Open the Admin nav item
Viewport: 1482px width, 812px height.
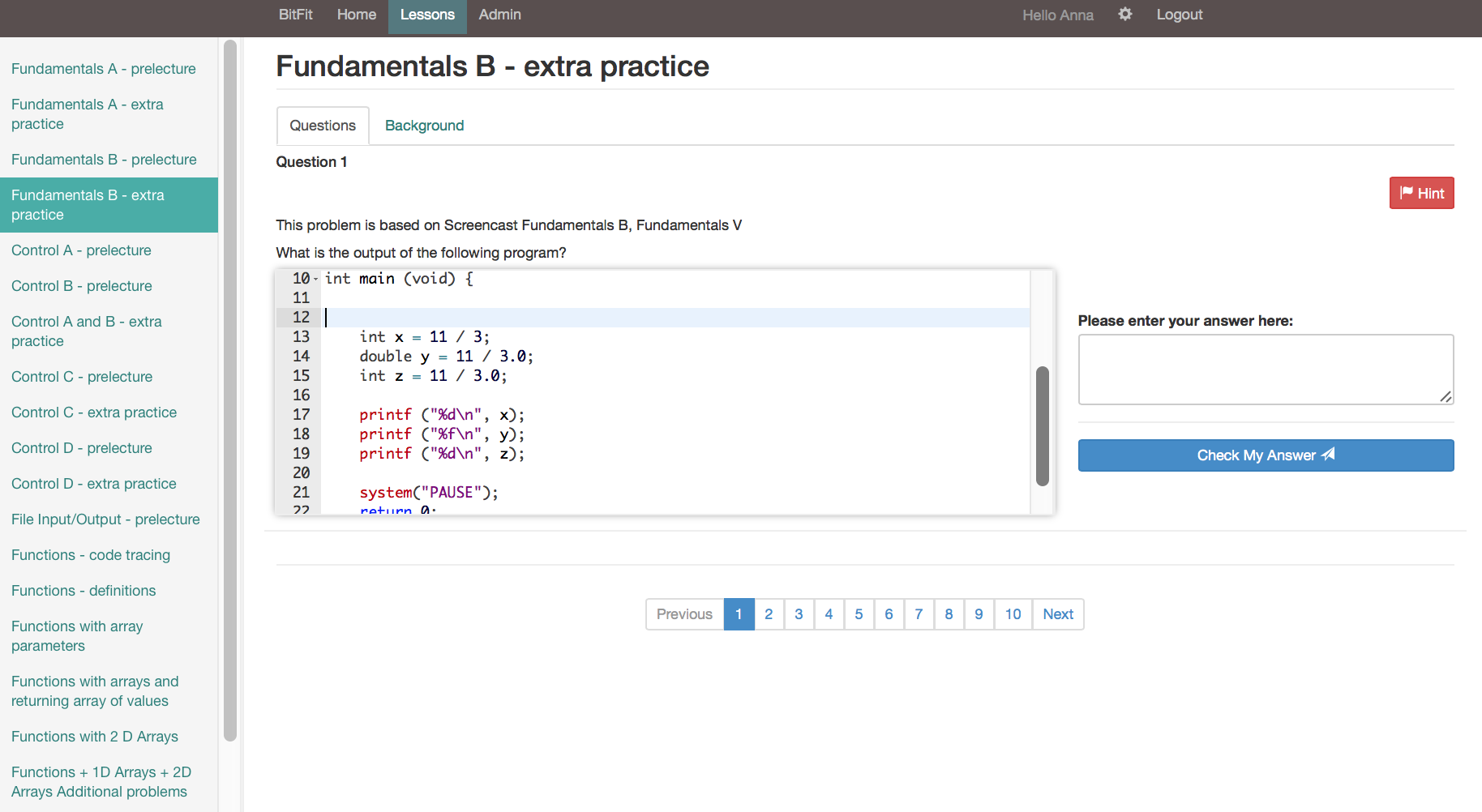pos(499,15)
